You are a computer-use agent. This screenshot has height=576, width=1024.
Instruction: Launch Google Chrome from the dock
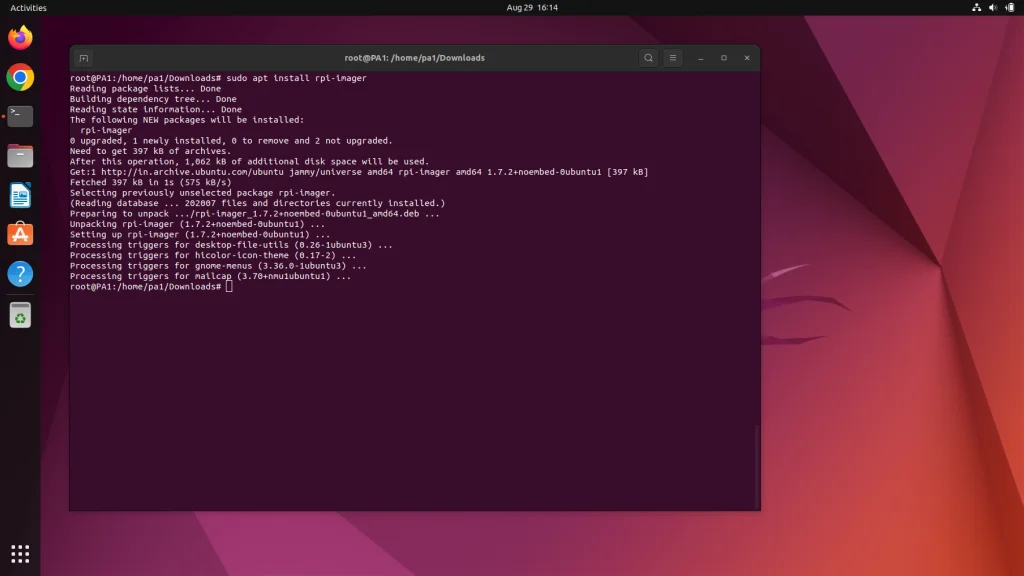coord(20,77)
